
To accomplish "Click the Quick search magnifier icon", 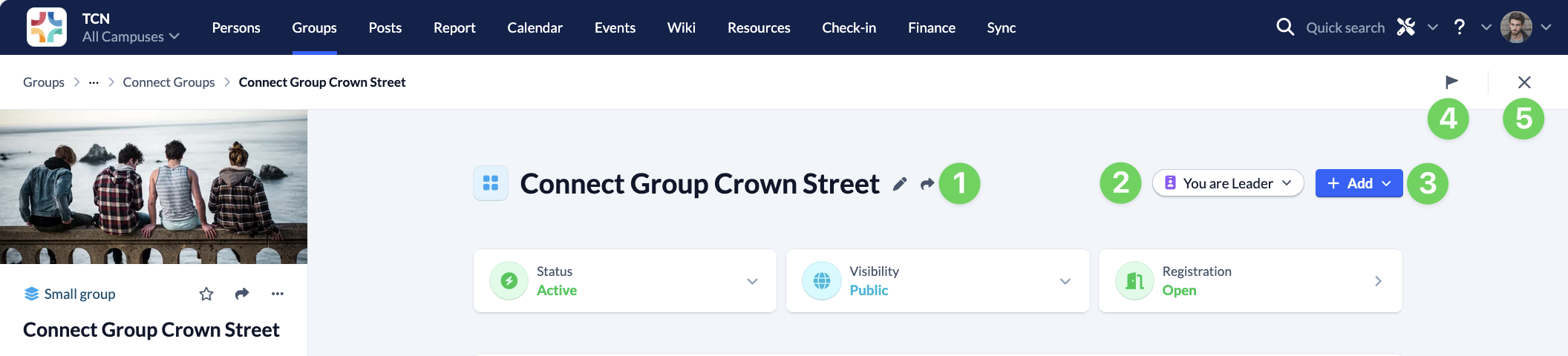I will click(1285, 27).
